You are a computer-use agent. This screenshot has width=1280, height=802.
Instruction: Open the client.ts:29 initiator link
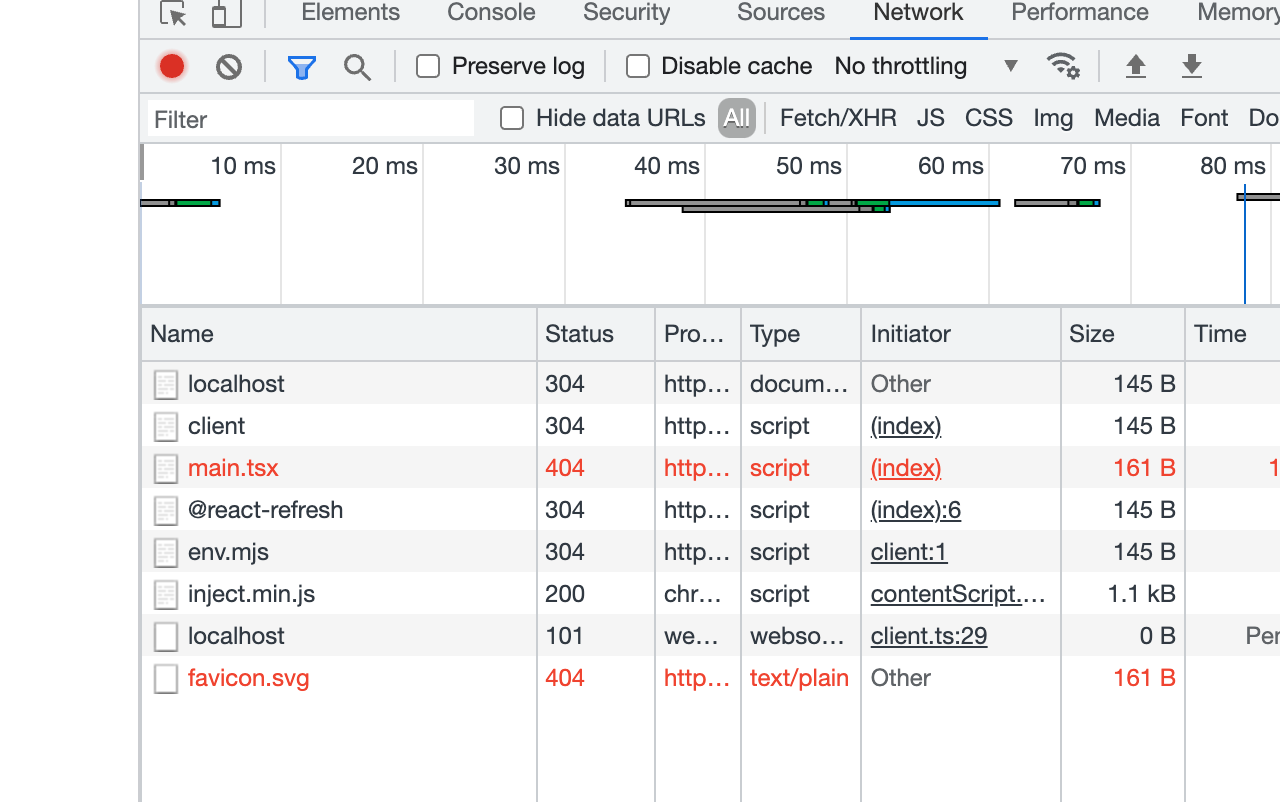coord(928,636)
